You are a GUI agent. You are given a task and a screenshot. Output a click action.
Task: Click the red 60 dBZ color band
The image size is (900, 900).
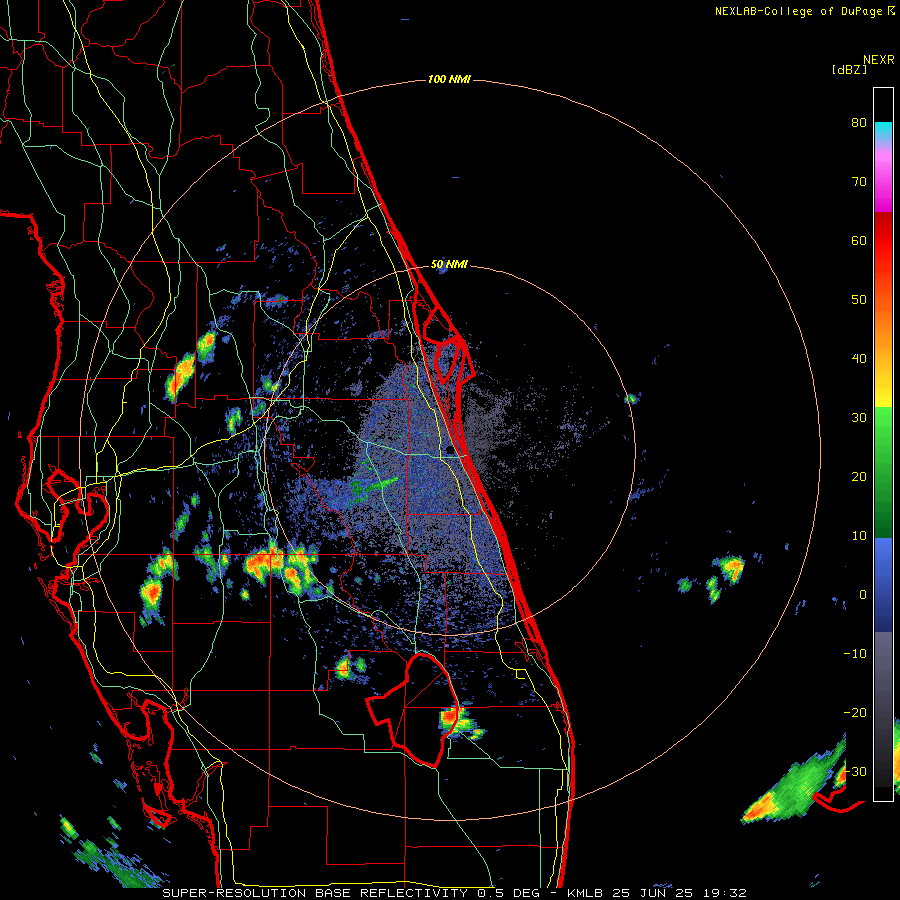[883, 240]
